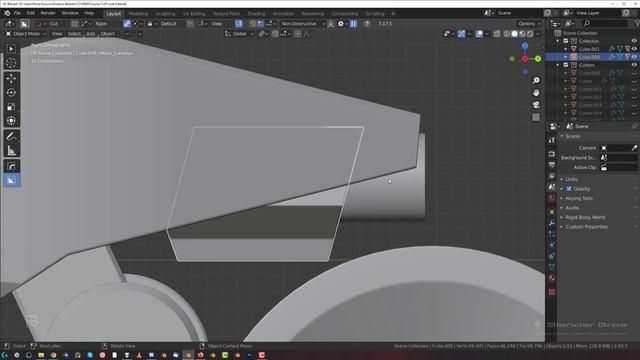Open the Options dropdown in viewport header
The width and height of the screenshot is (640, 360).
coord(529,24)
